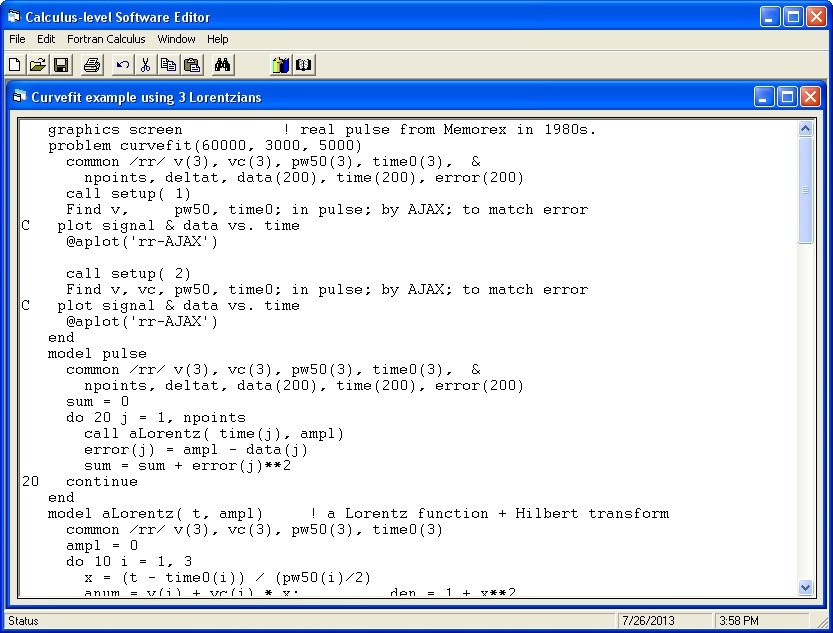The width and height of the screenshot is (833, 633).
Task: Open an existing file from the toolbar
Action: click(37, 64)
